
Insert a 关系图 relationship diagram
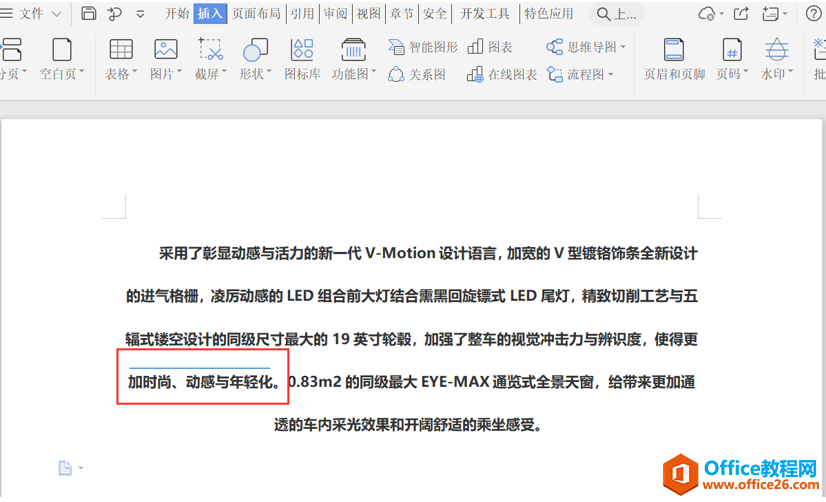coord(417,74)
